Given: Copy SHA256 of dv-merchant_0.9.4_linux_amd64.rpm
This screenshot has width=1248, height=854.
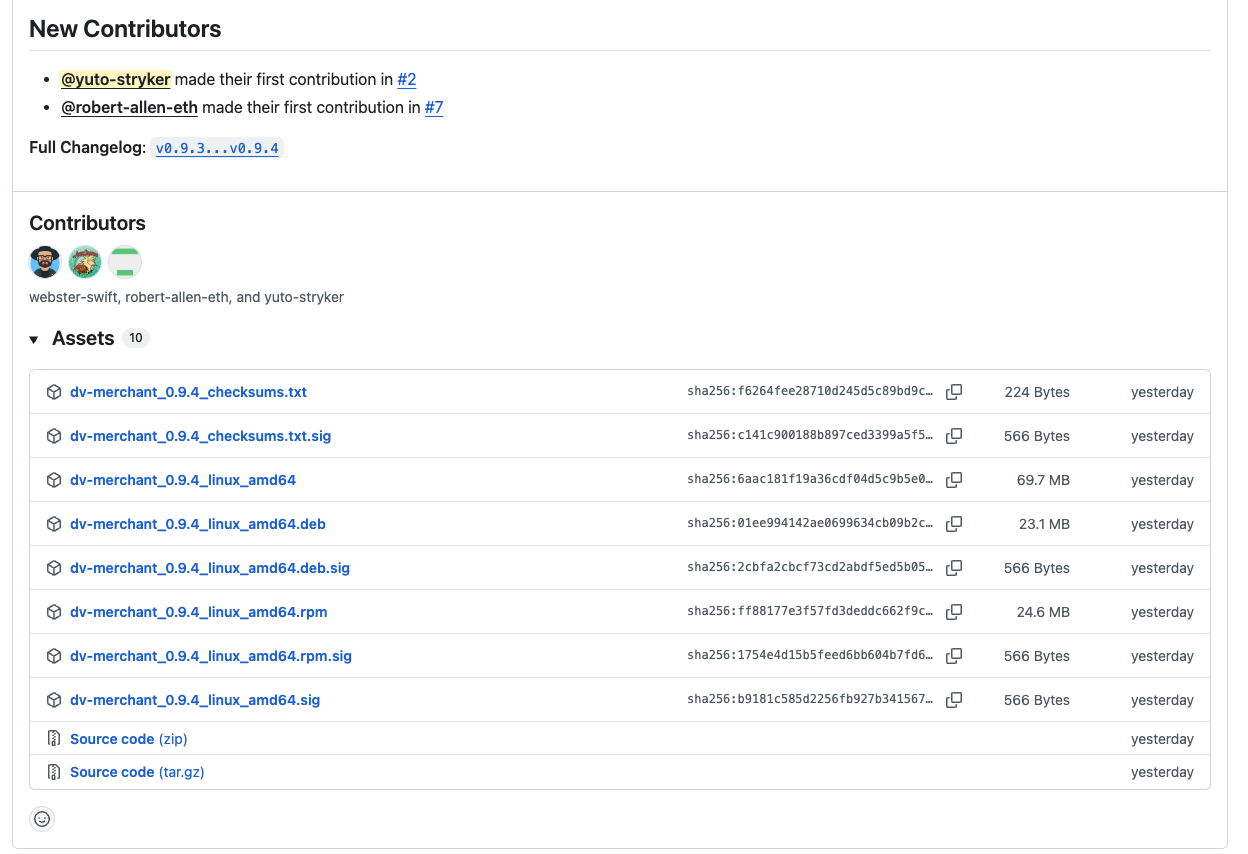Looking at the screenshot, I should 954,612.
